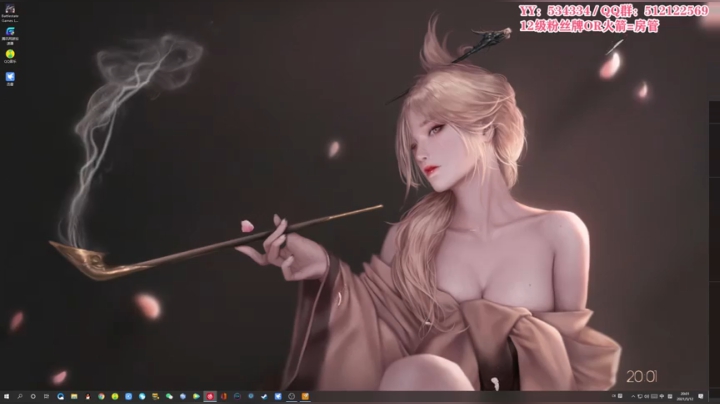Open the tray icon beside the clock

click(670, 396)
